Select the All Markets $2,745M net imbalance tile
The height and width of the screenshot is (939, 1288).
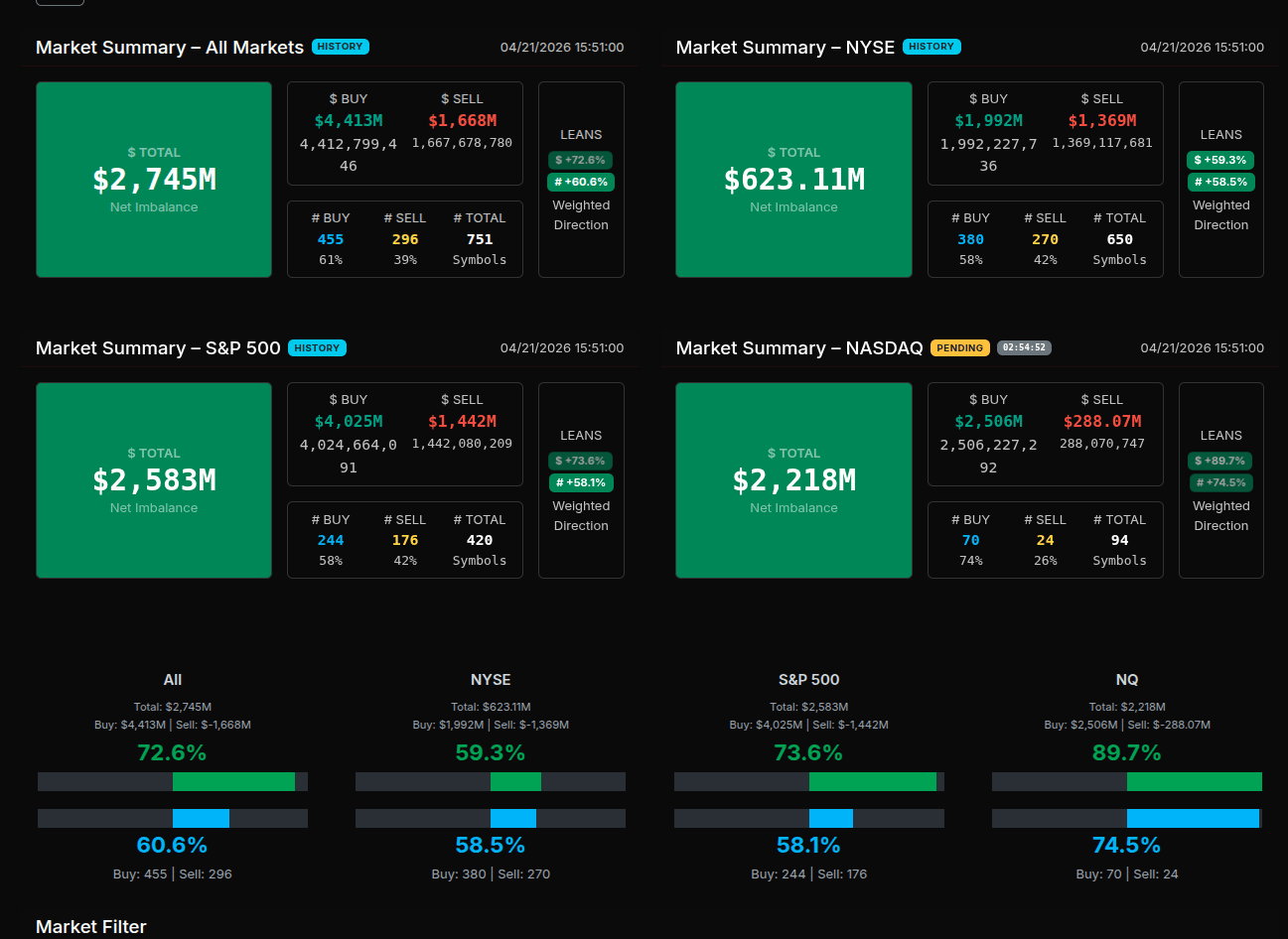tap(154, 180)
